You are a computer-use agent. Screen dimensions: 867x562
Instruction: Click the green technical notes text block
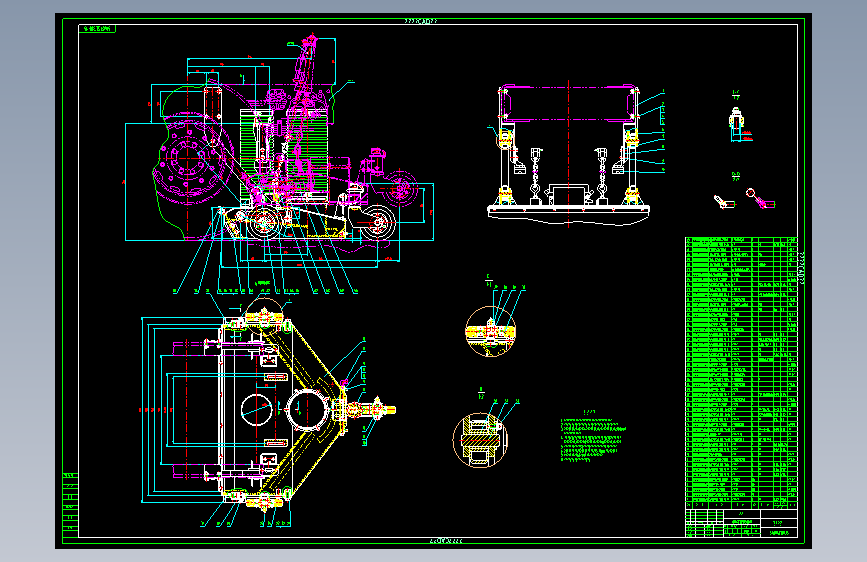(592, 439)
